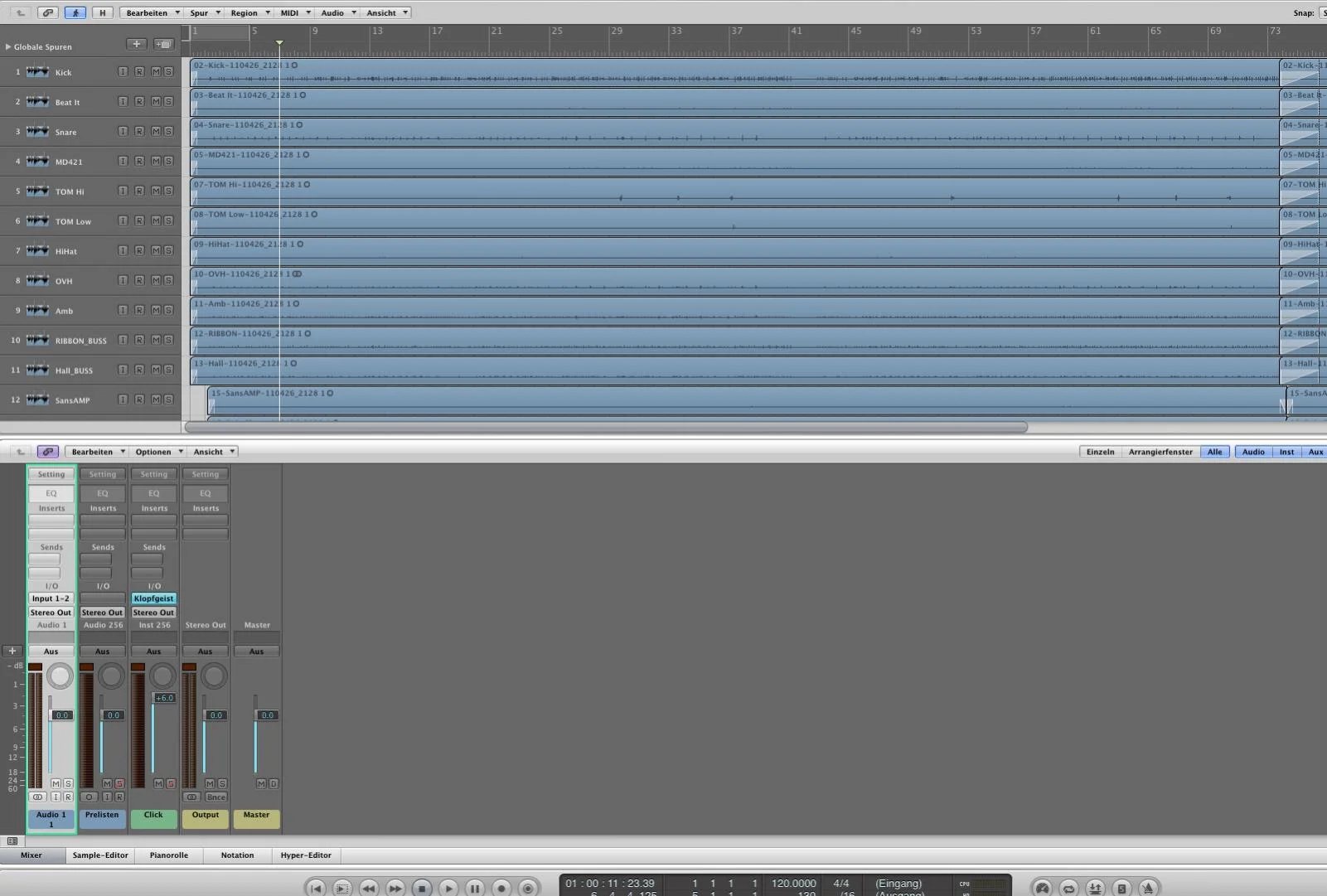Click the HiHat track waveform icon

[x=37, y=251]
